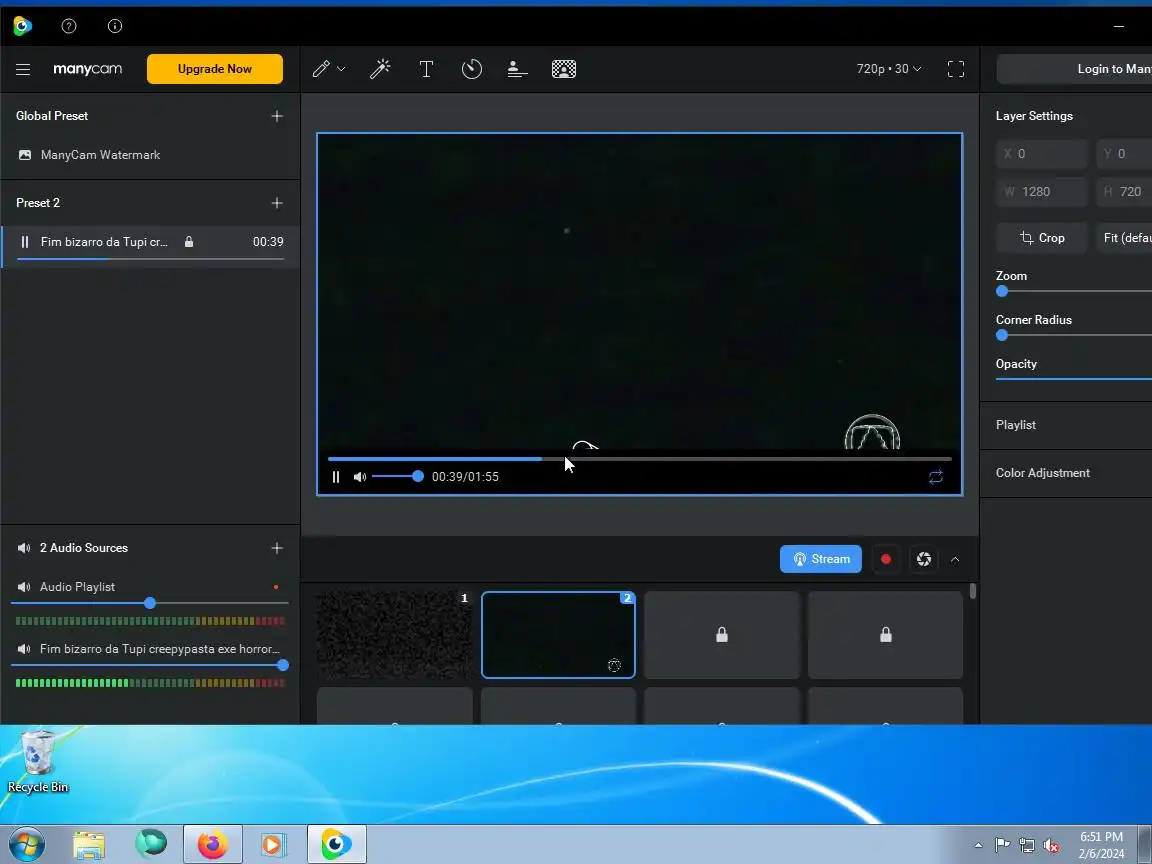Image resolution: width=1152 pixels, height=864 pixels.
Task: Click the W width input field
Action: coord(1041,192)
